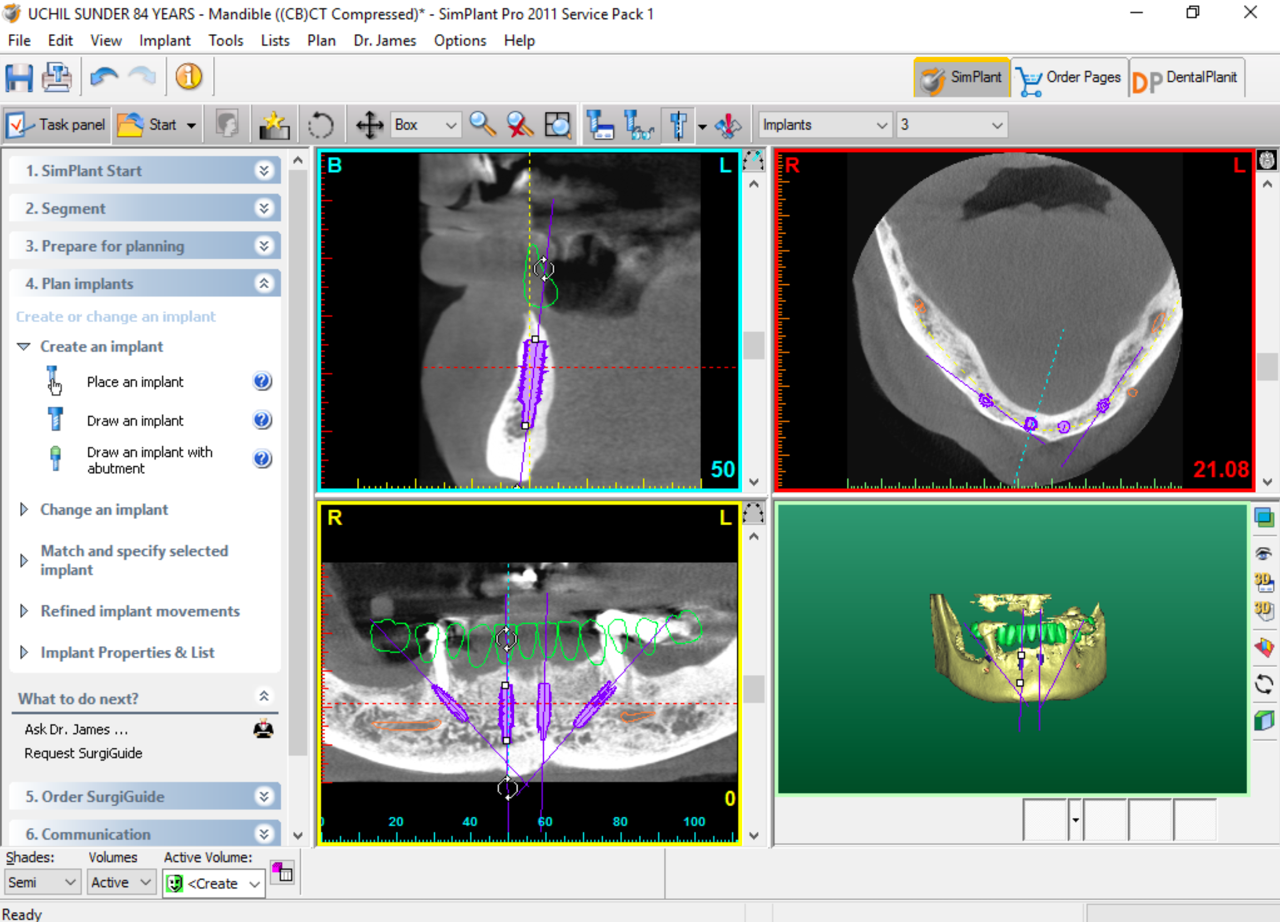
Task: Click Request SurgiGuide link
Action: click(83, 753)
